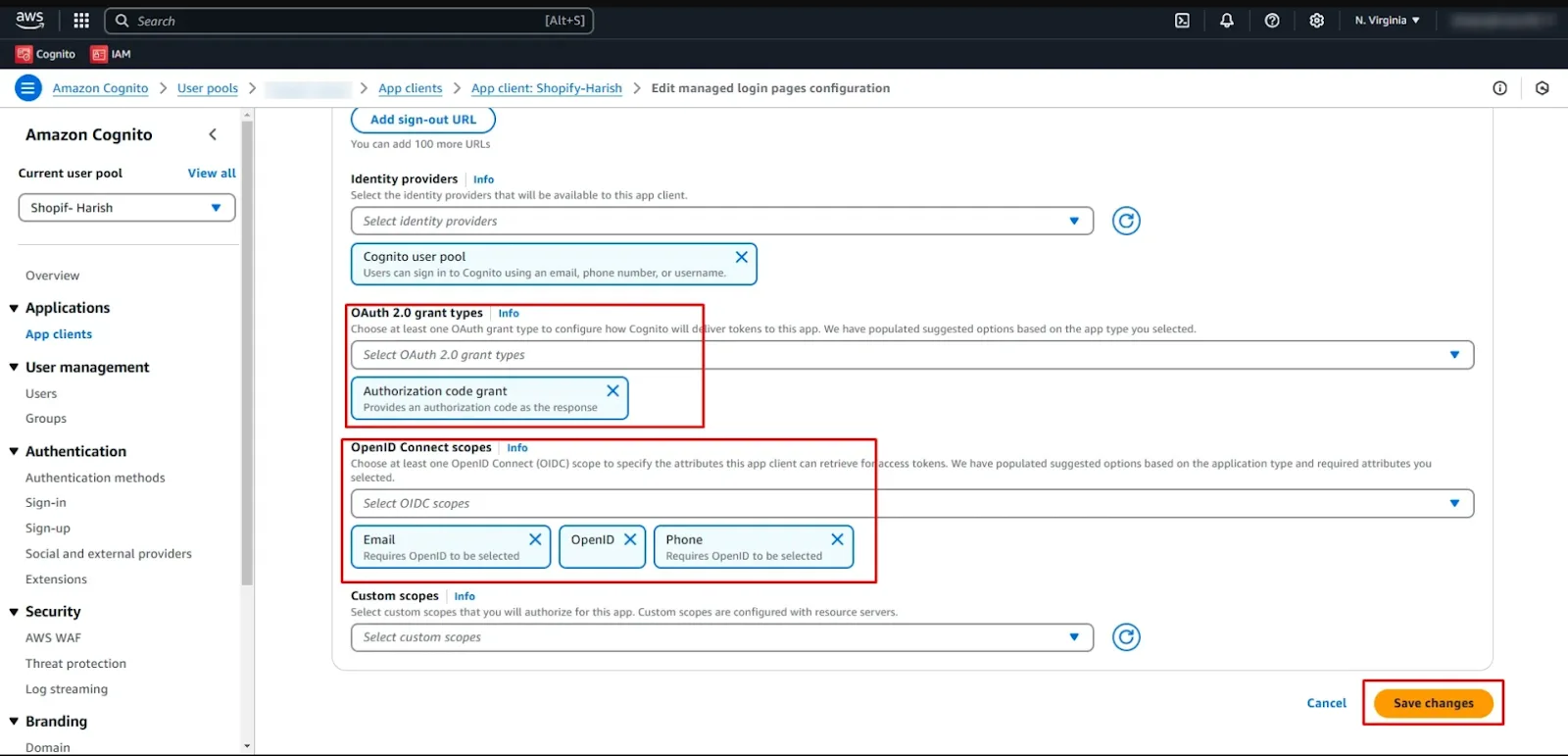Open the settings gear icon
This screenshot has height=756, width=1568.
pyautogui.click(x=1317, y=21)
